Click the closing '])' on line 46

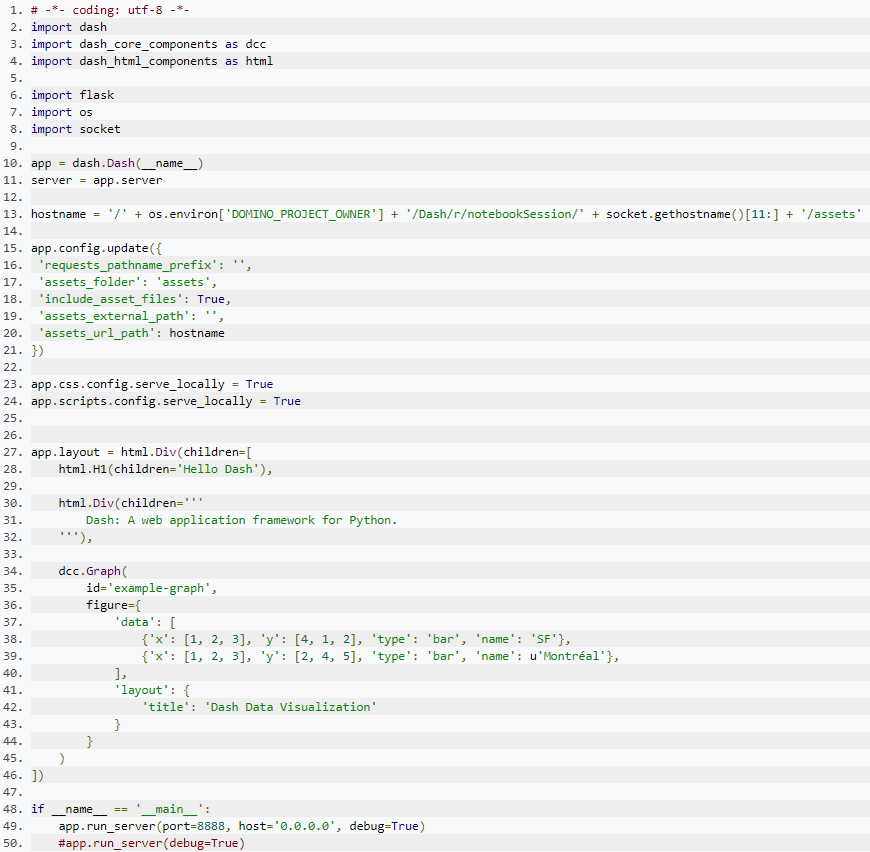point(37,775)
